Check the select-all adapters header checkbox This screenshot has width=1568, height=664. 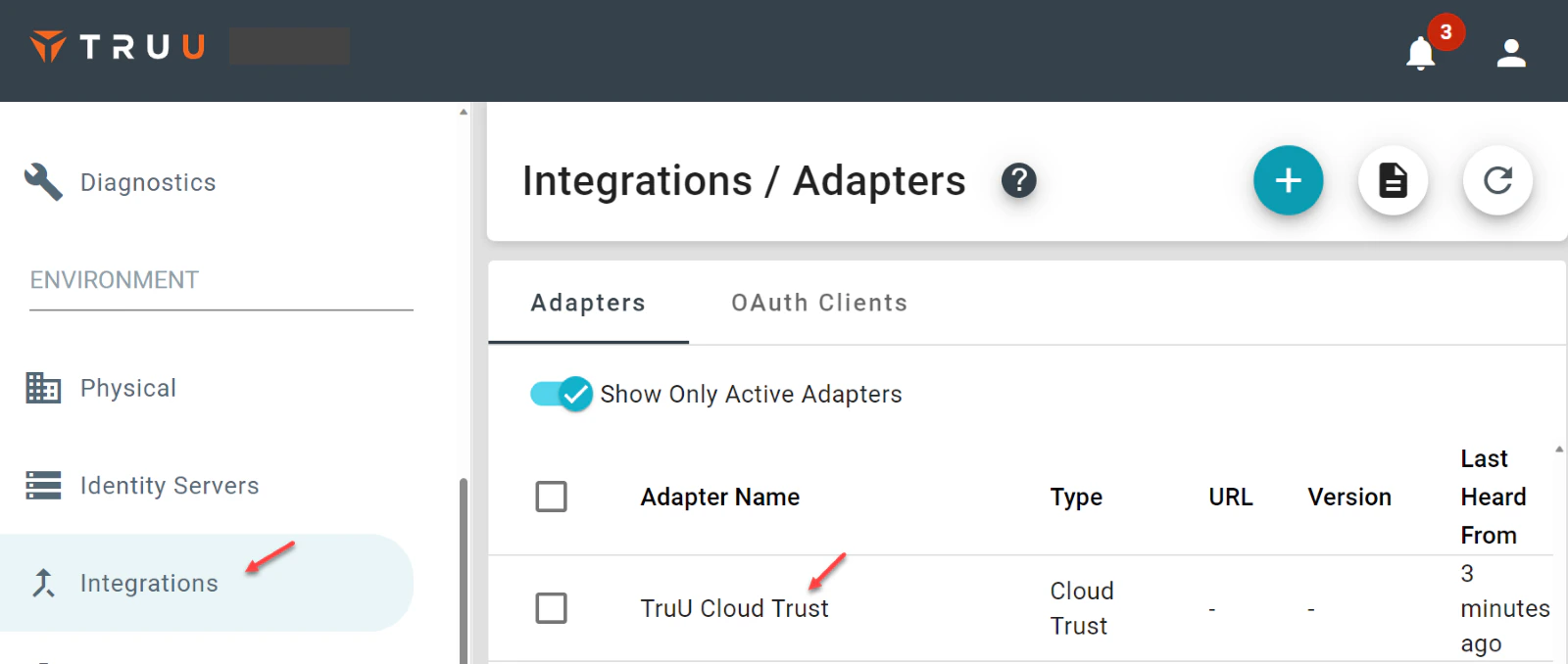(551, 497)
